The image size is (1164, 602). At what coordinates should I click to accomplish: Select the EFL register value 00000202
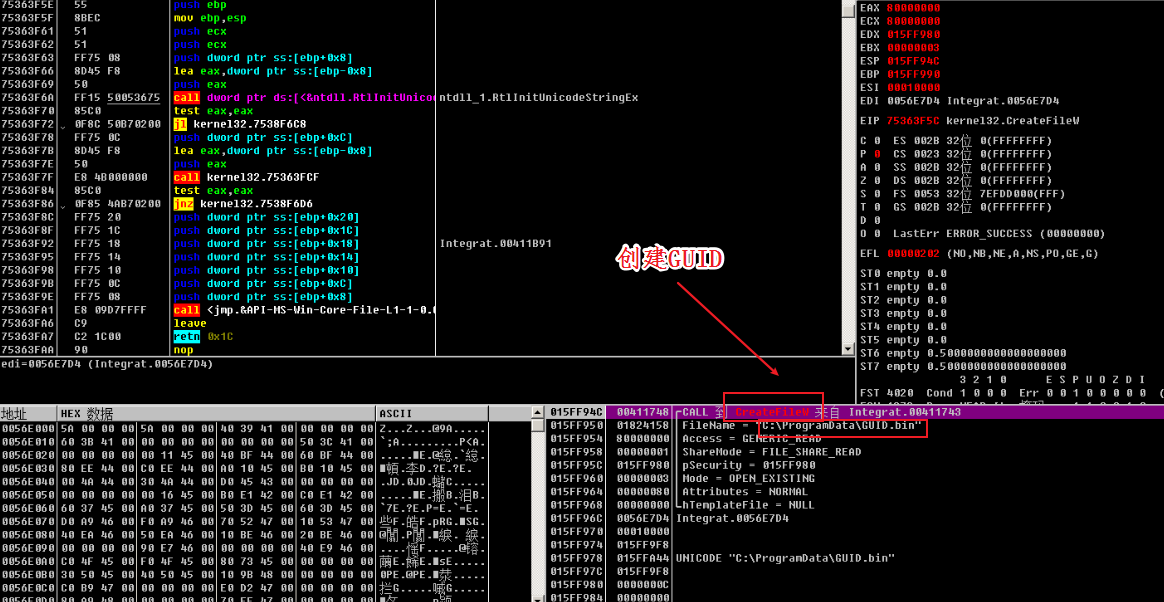913,254
